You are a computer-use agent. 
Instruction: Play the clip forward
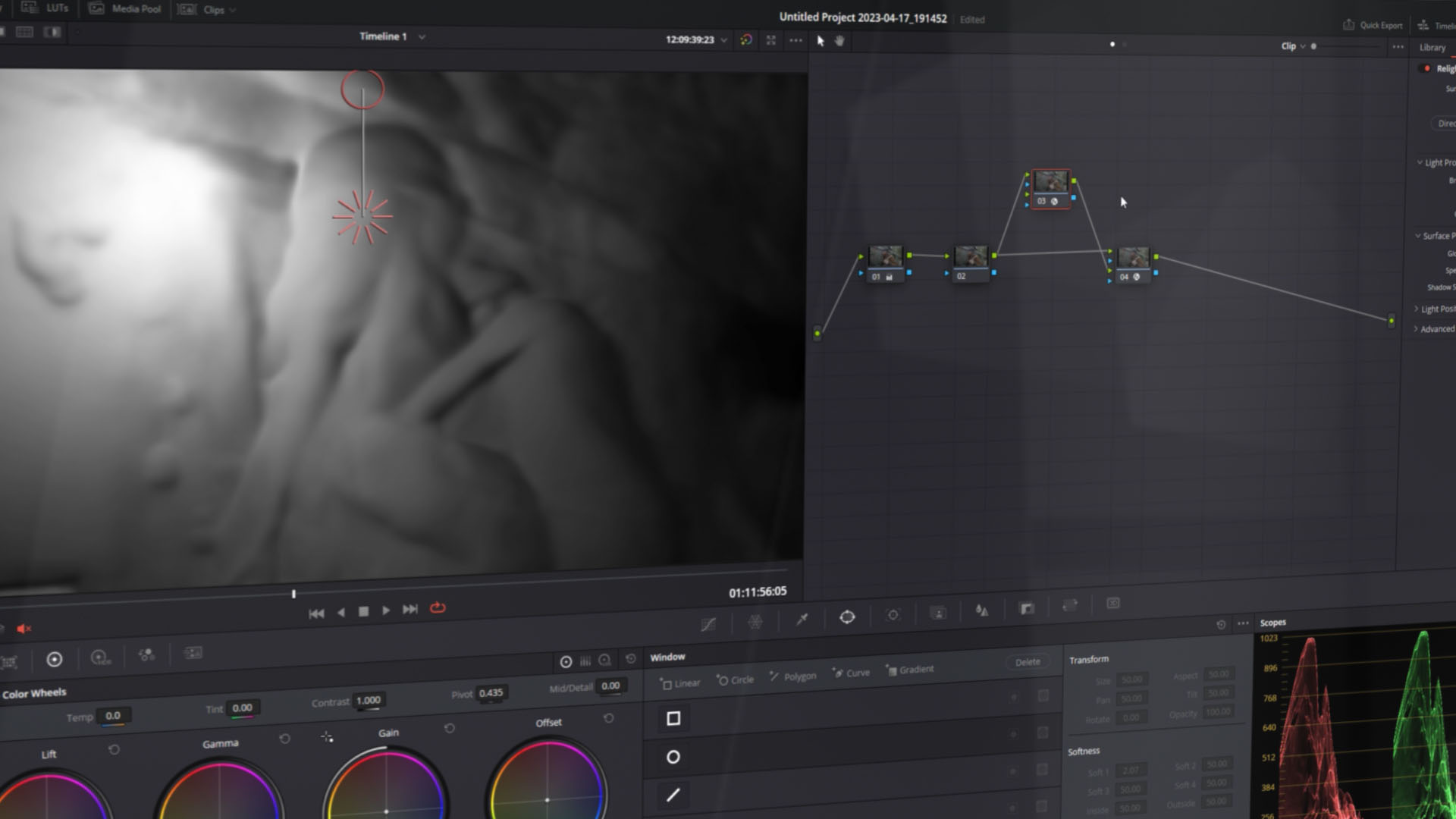(x=386, y=610)
